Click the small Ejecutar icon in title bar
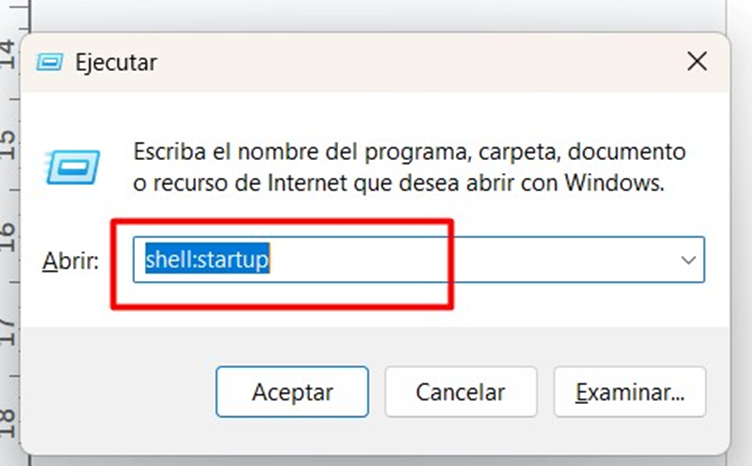Screen dimensions: 752x466 point(49,62)
